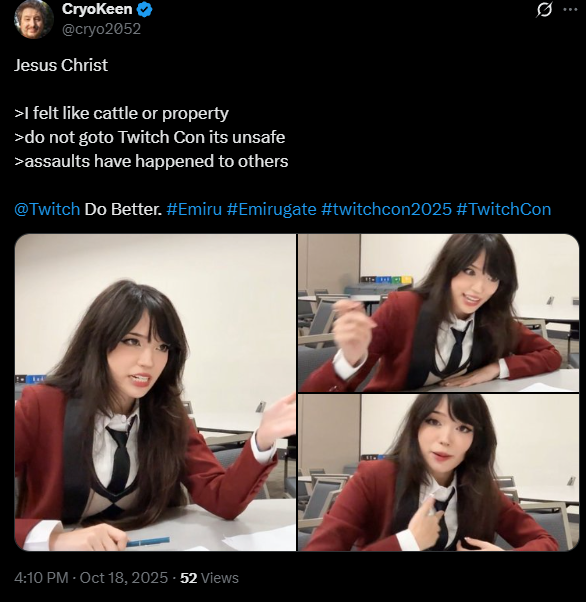Open the @cryo2052 handle link
The image size is (586, 602).
[101, 29]
